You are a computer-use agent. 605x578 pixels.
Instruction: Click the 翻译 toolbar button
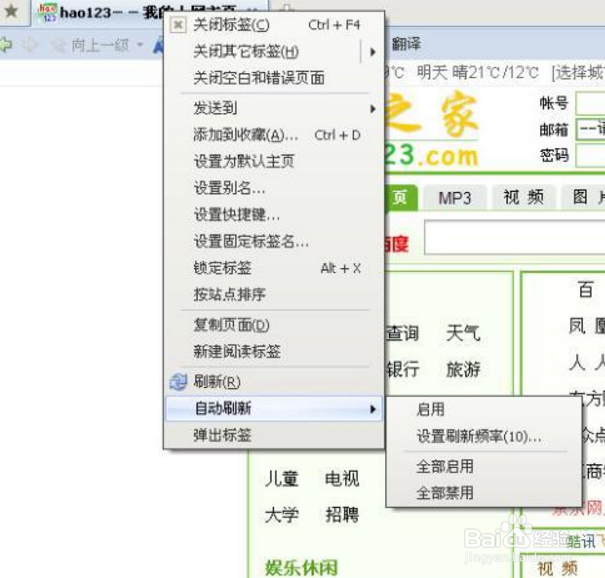(406, 44)
